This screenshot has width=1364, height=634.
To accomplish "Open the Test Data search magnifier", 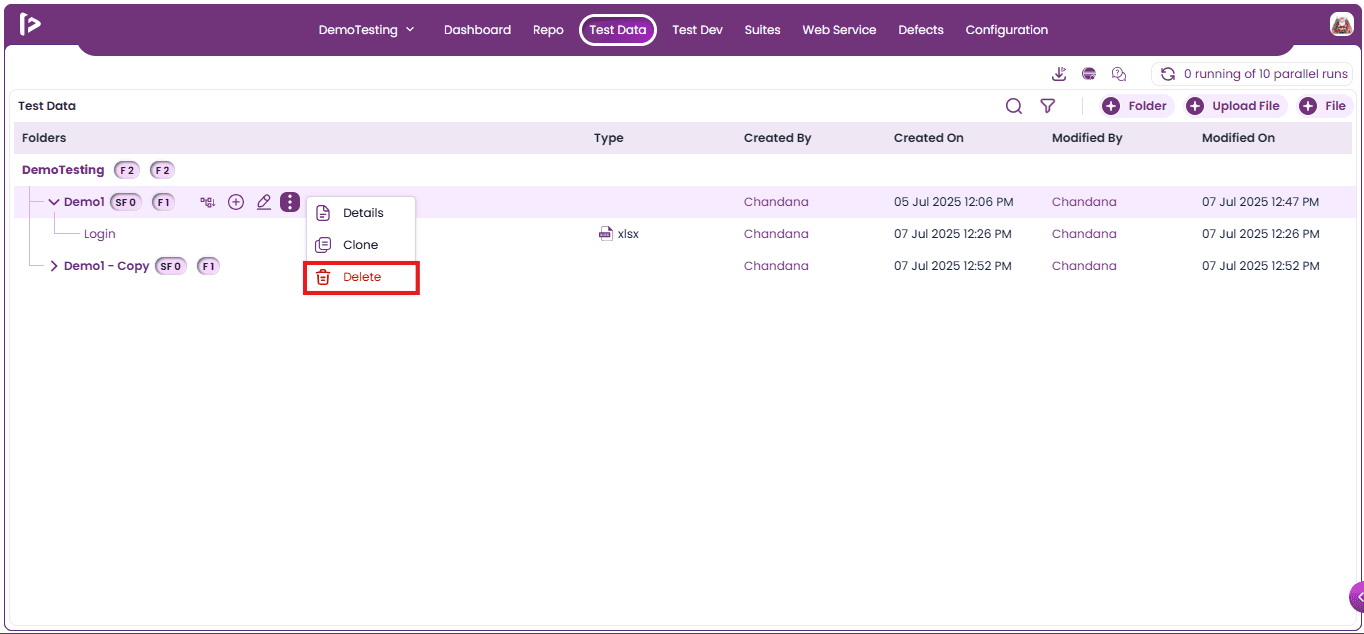I will point(1014,106).
